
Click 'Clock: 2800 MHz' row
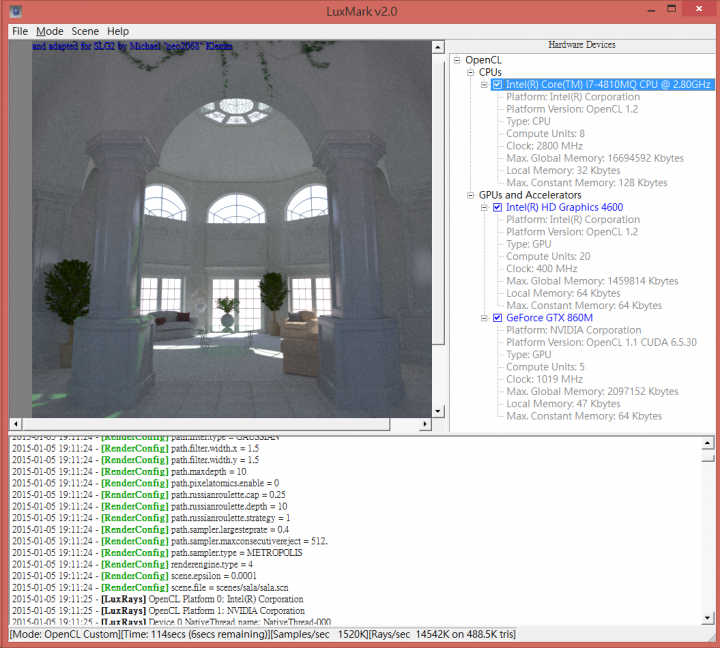tap(544, 146)
